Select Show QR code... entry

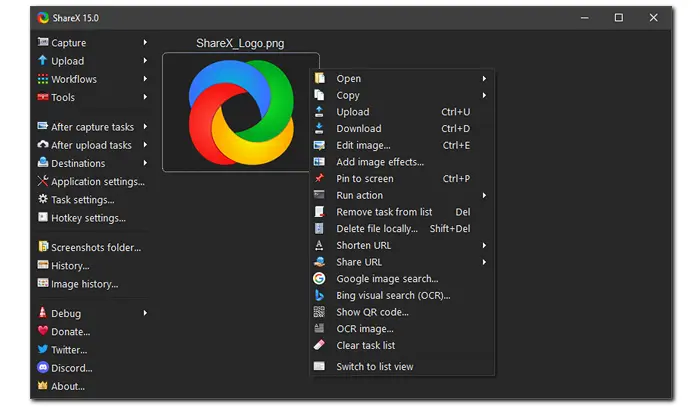tap(402, 312)
